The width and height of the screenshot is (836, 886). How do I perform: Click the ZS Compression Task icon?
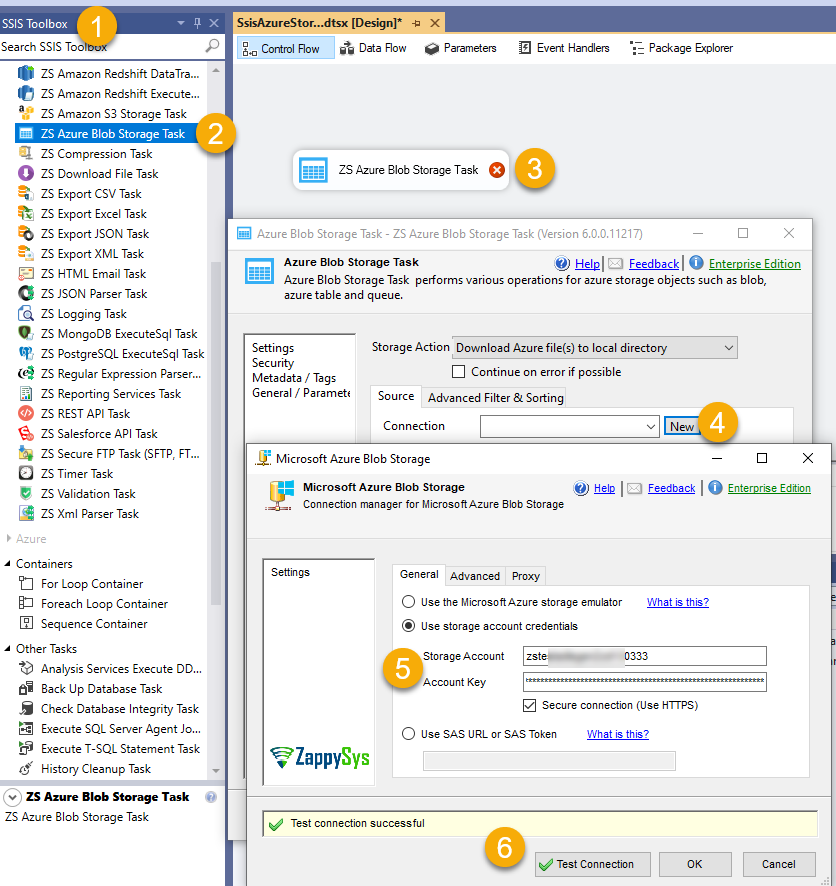click(26, 154)
